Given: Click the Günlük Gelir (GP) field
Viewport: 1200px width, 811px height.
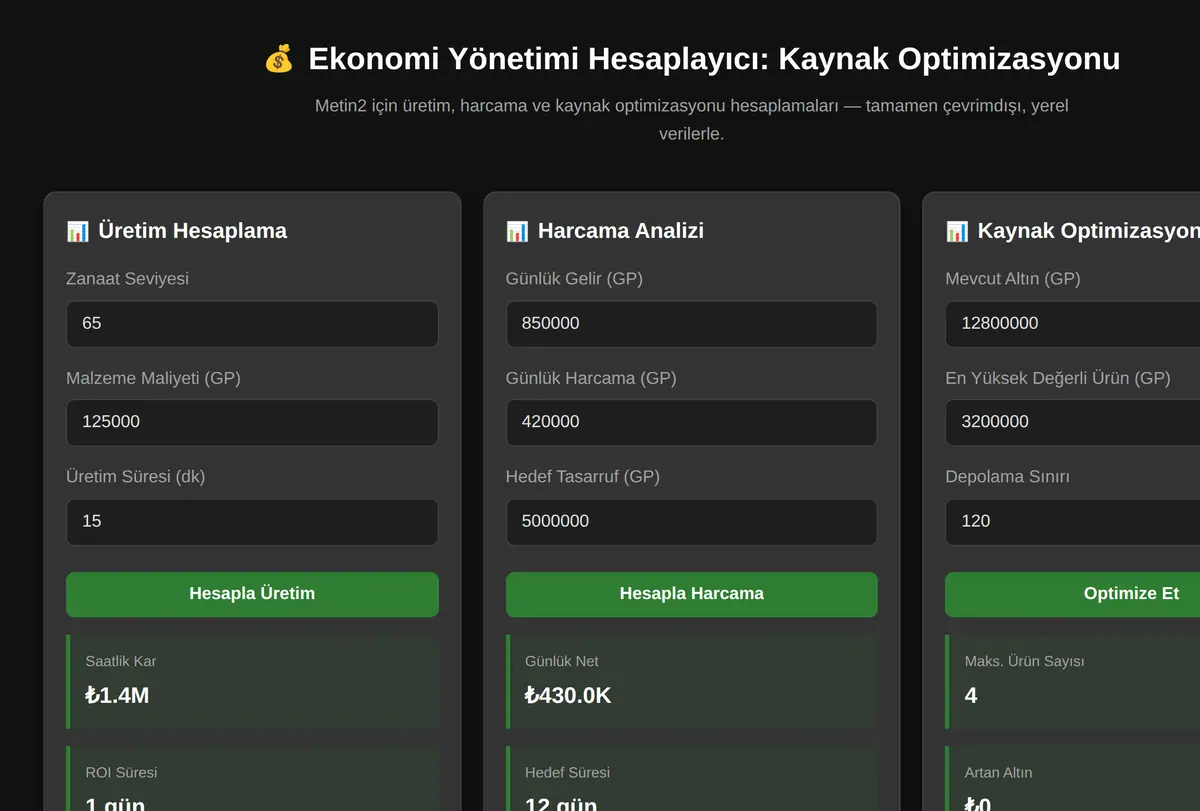Looking at the screenshot, I should [691, 324].
